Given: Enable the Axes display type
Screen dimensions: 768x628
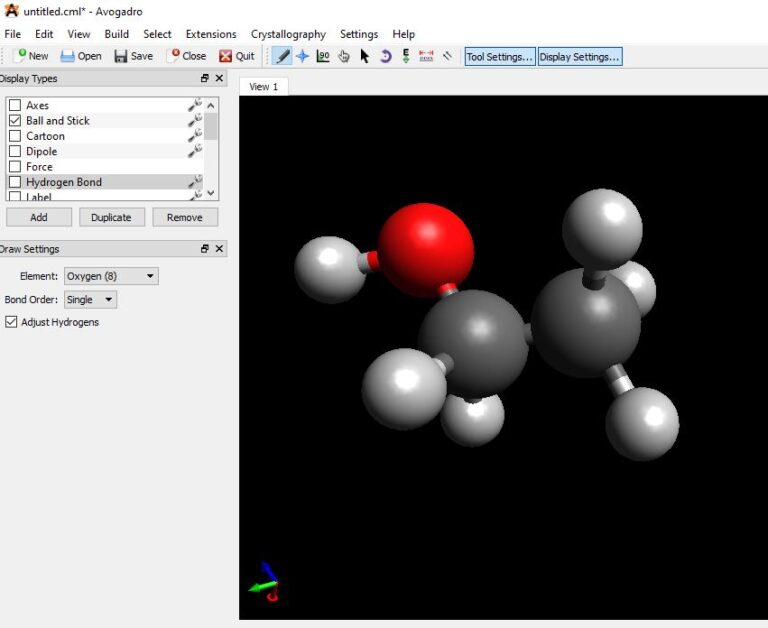Looking at the screenshot, I should coord(15,105).
